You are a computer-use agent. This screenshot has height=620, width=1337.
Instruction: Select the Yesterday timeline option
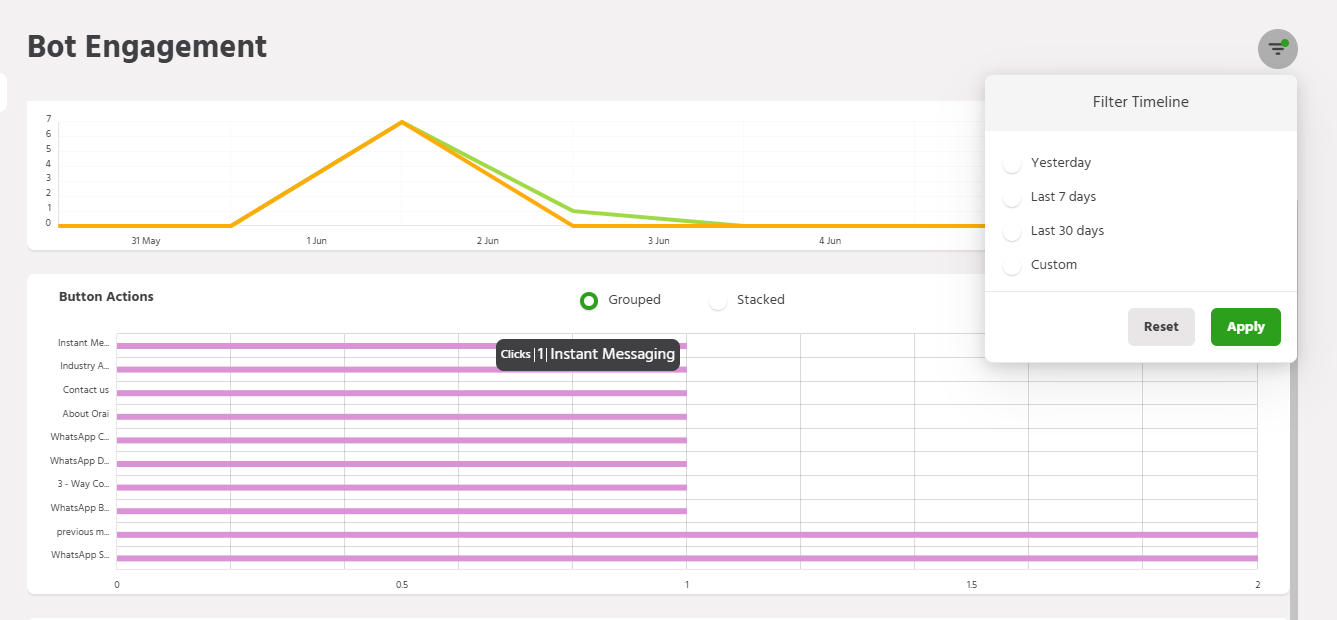coord(1013,163)
